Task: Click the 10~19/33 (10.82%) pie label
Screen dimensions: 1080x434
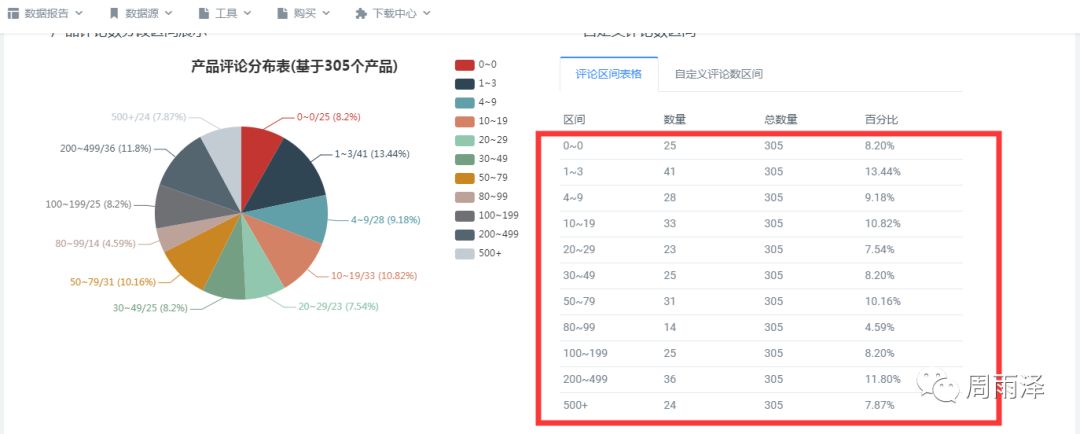Action: 374,275
